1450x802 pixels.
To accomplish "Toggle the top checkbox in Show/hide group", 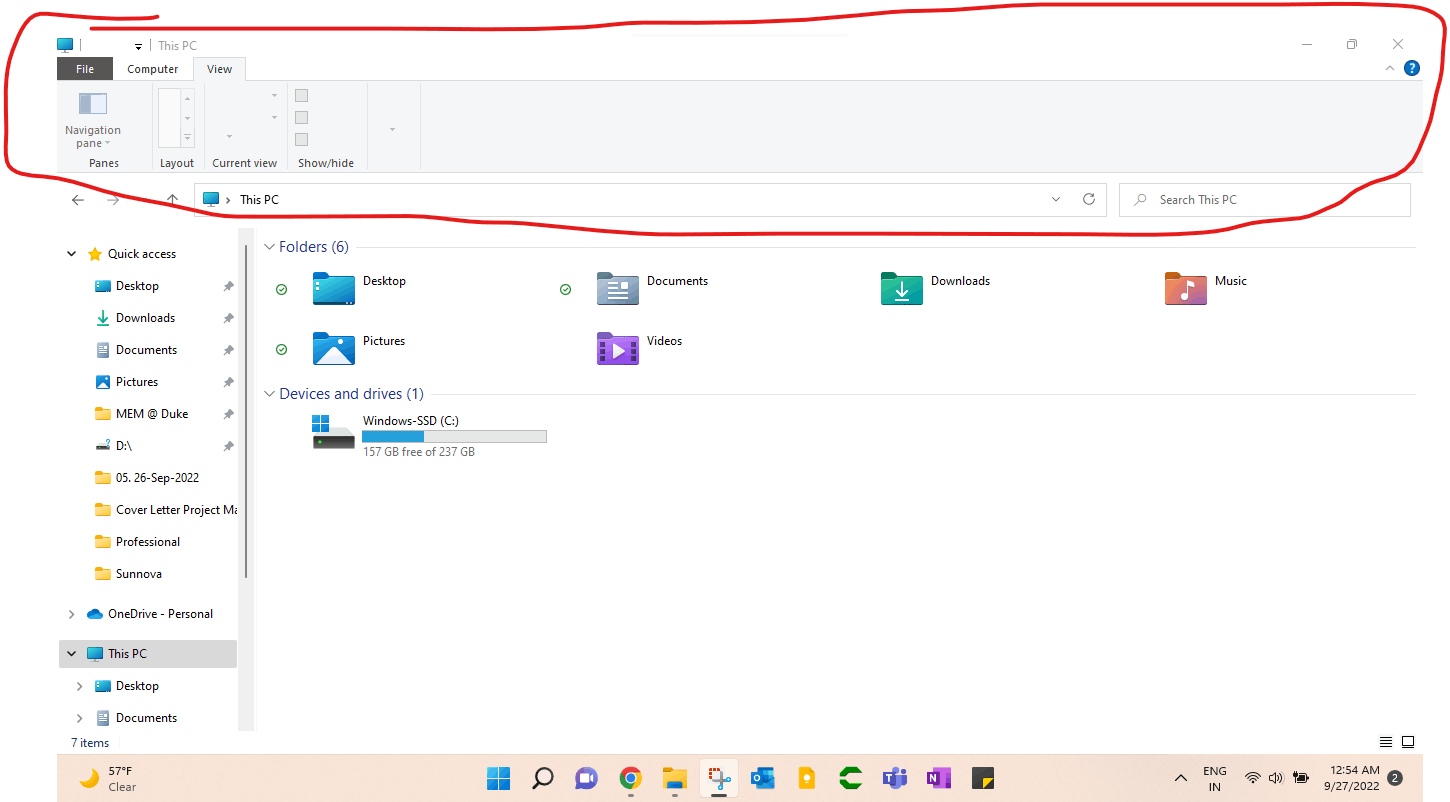I will 301,94.
